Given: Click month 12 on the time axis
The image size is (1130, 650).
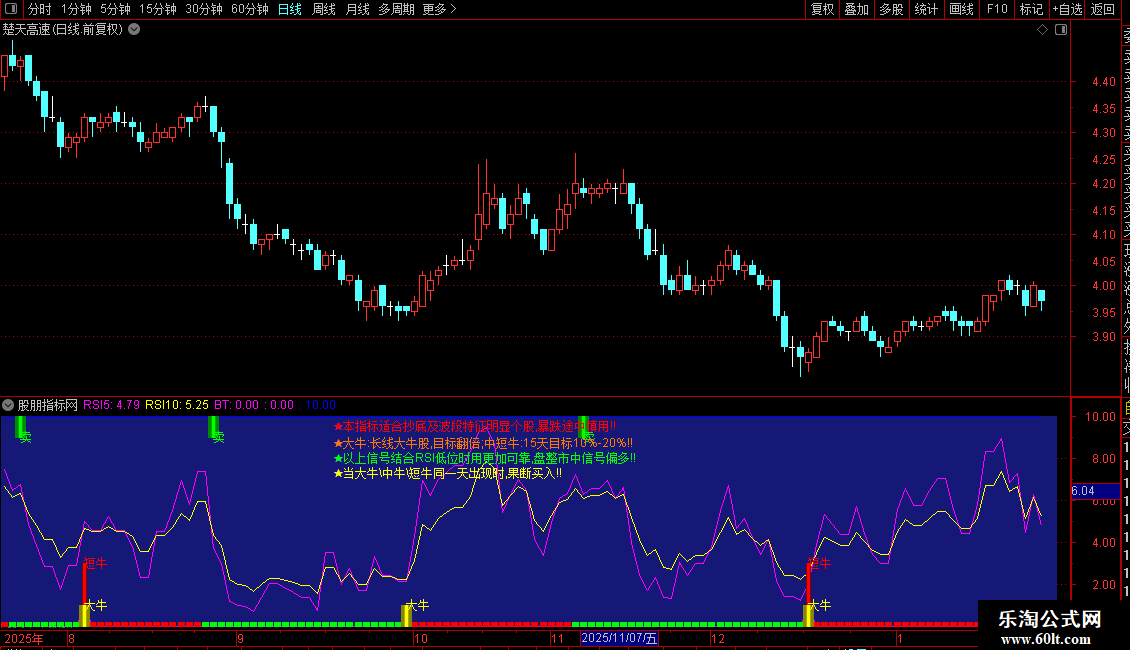Looking at the screenshot, I should coord(718,638).
